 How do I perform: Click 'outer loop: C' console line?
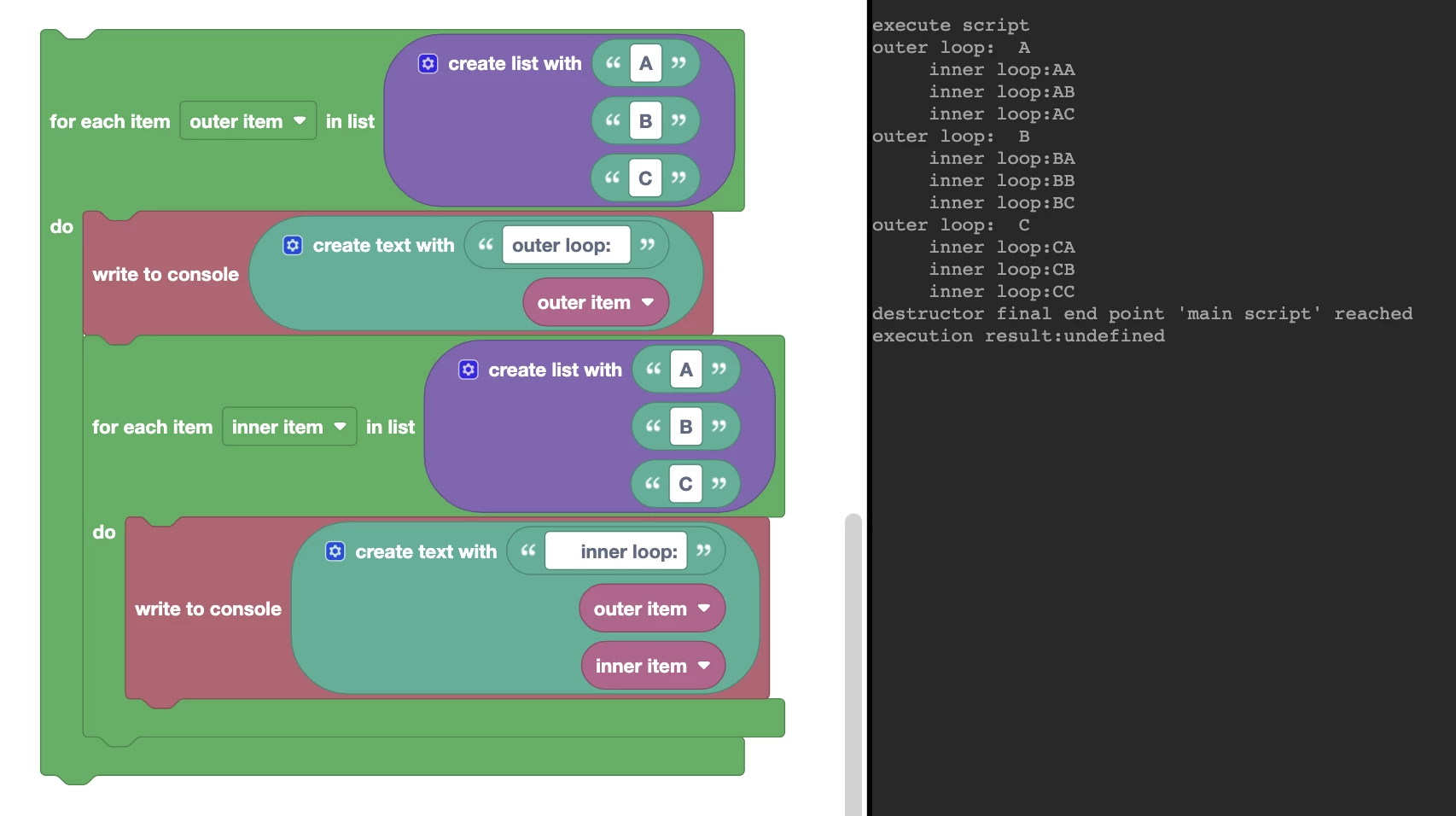(x=951, y=225)
